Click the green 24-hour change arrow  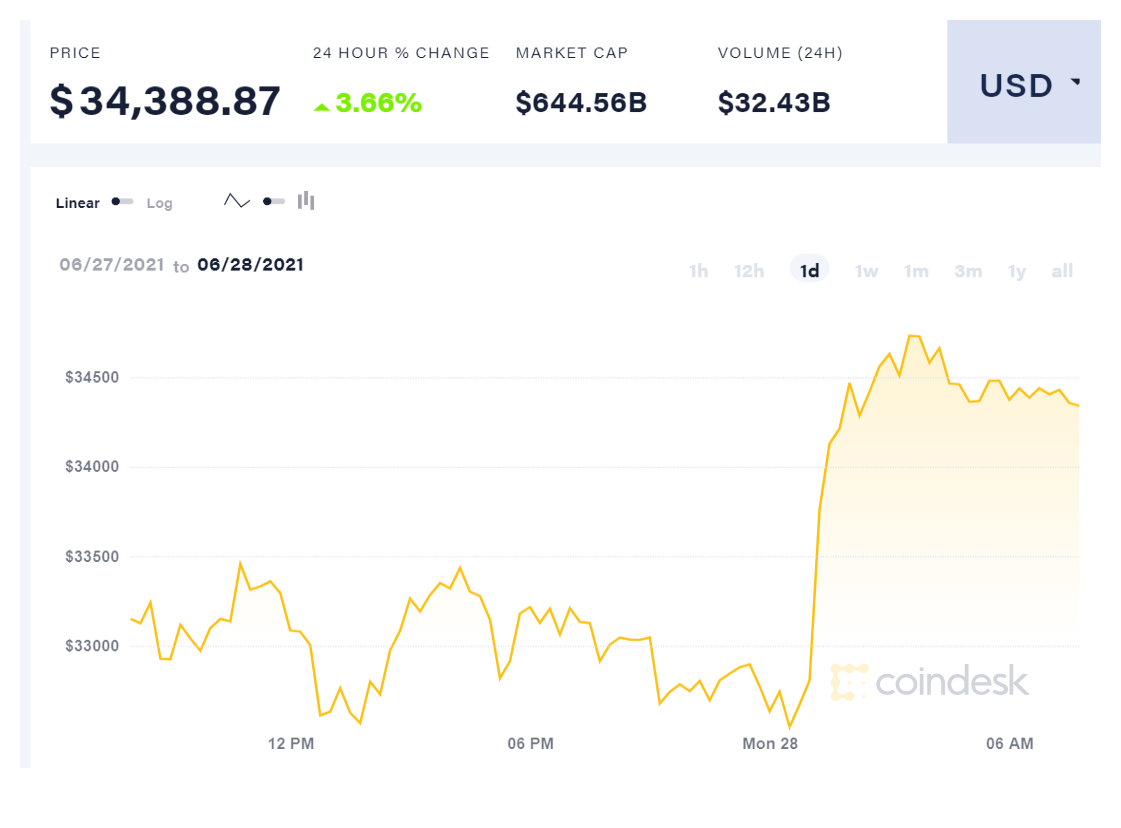(321, 105)
